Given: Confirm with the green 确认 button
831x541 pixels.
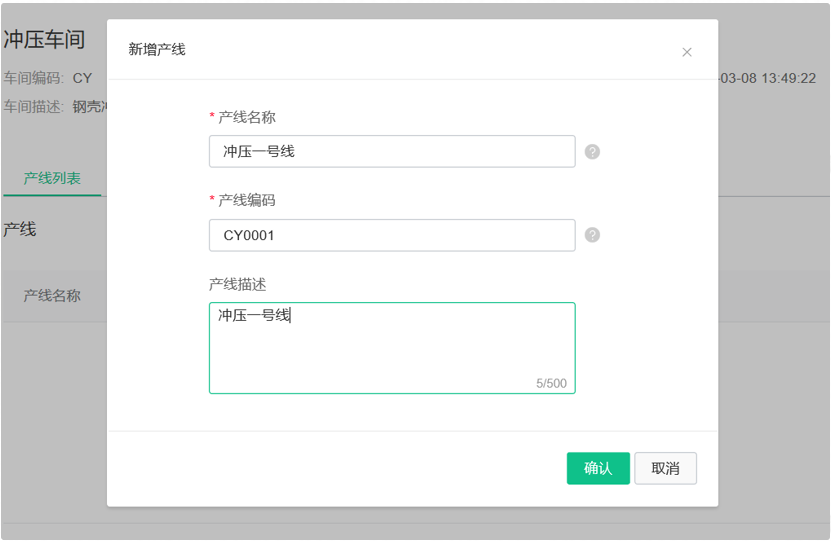Looking at the screenshot, I should [598, 468].
